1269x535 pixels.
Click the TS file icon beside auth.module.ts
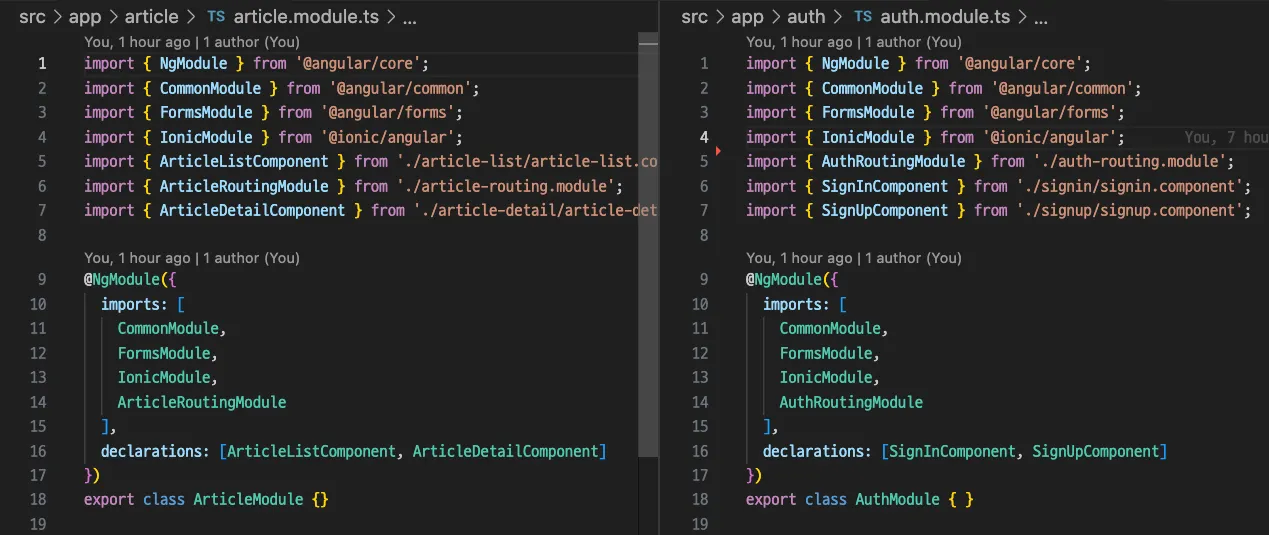[863, 17]
